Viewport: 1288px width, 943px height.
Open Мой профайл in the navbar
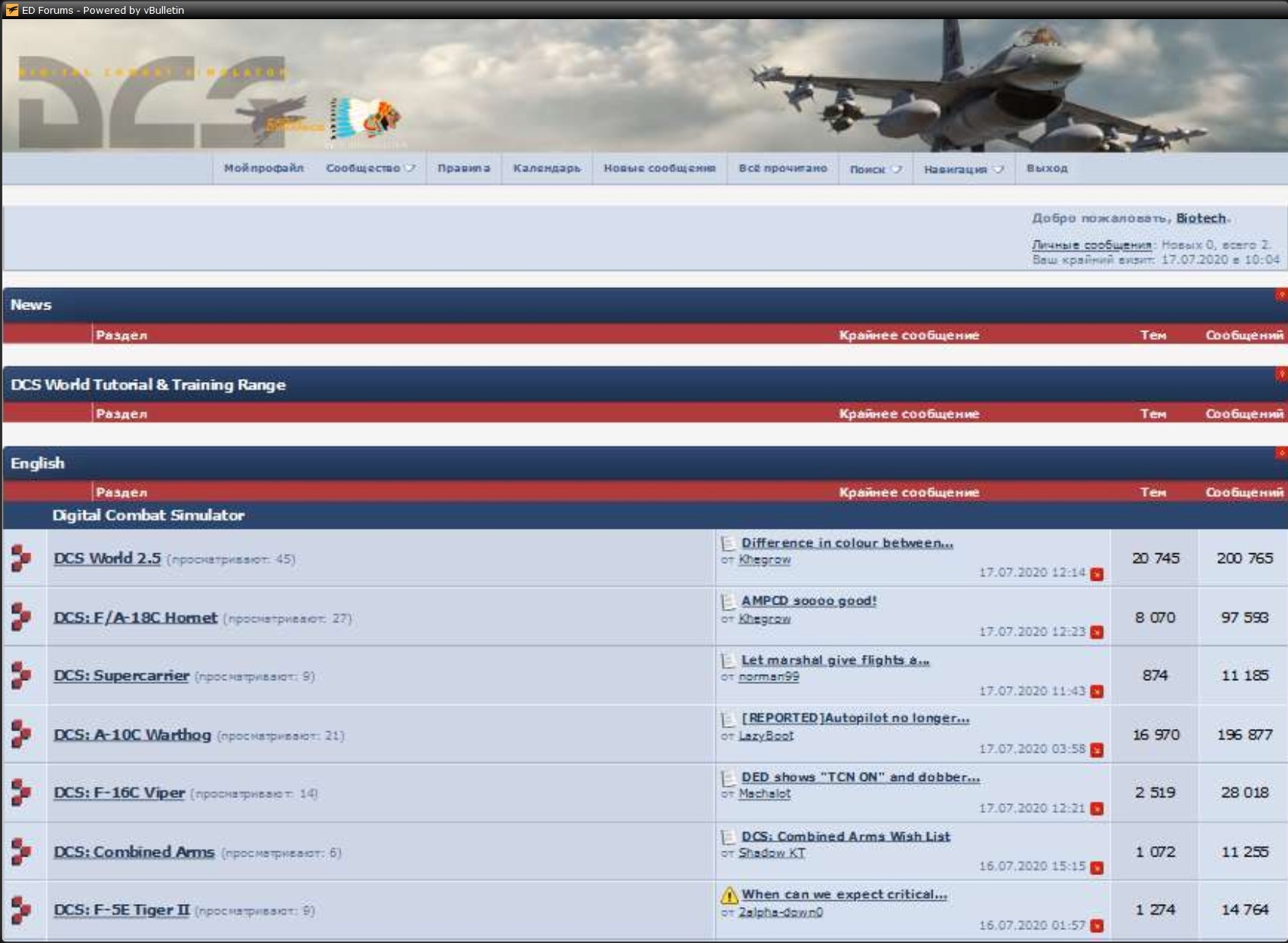(264, 168)
